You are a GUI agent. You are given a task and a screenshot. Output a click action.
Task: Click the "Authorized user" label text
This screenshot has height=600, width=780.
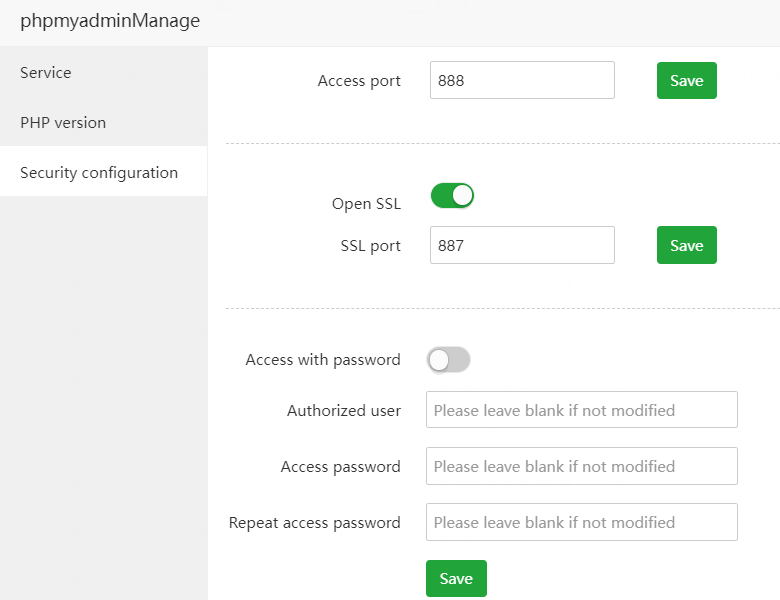(x=344, y=410)
